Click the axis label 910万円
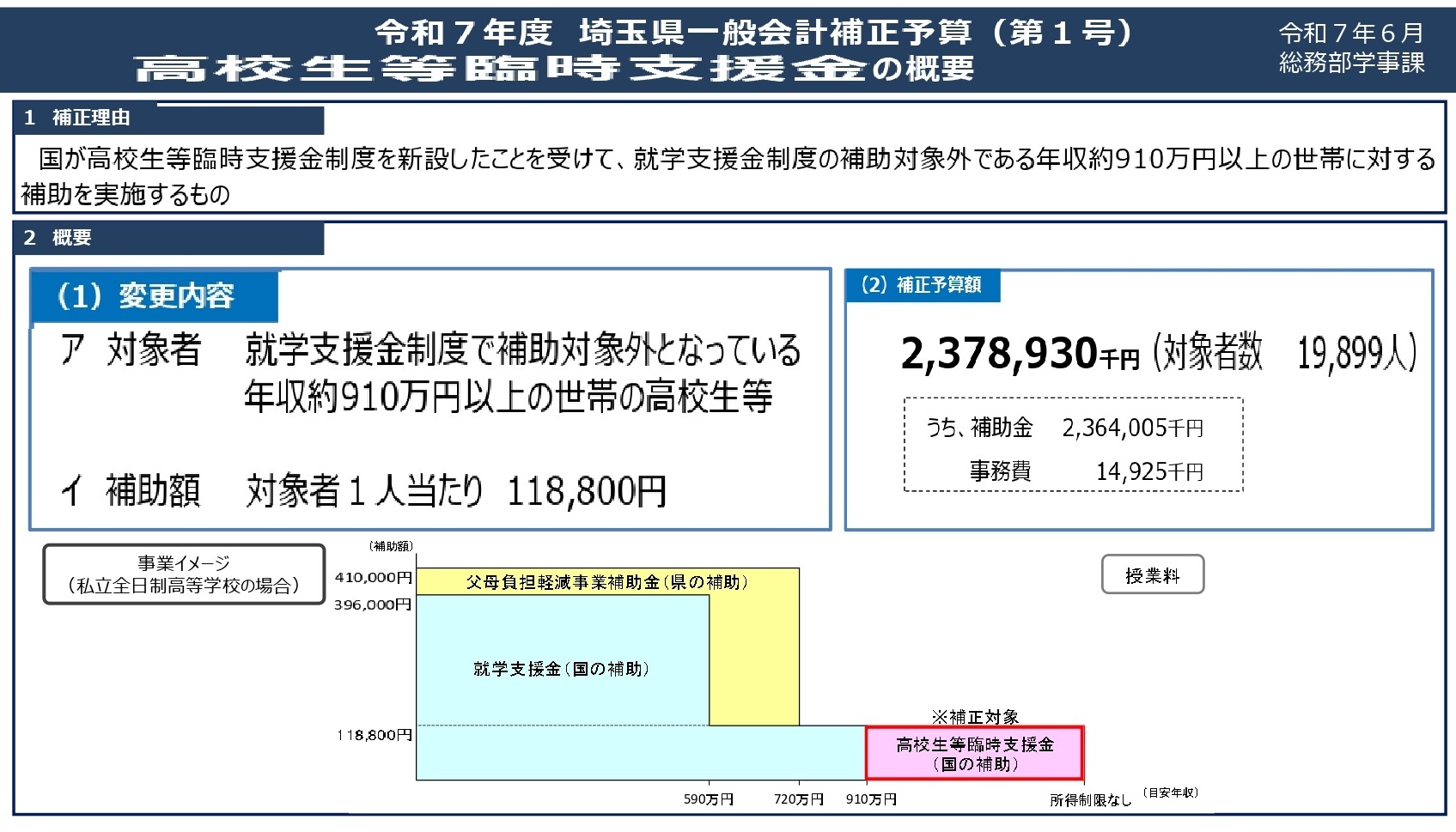 point(871,799)
